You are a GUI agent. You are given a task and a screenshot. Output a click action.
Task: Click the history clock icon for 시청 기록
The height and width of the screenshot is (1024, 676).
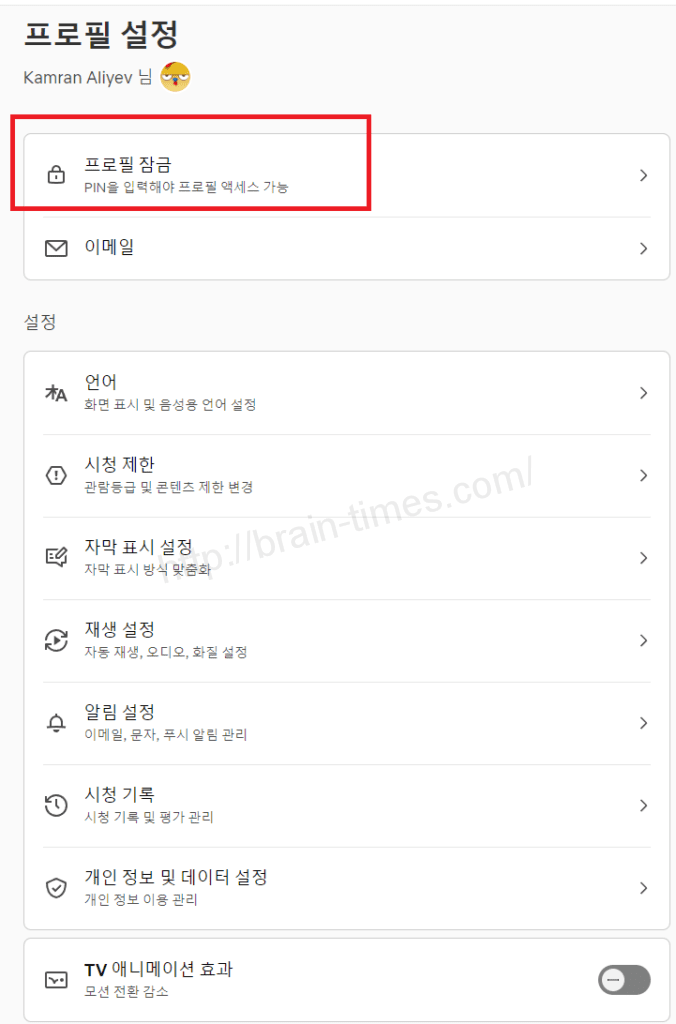point(57,806)
